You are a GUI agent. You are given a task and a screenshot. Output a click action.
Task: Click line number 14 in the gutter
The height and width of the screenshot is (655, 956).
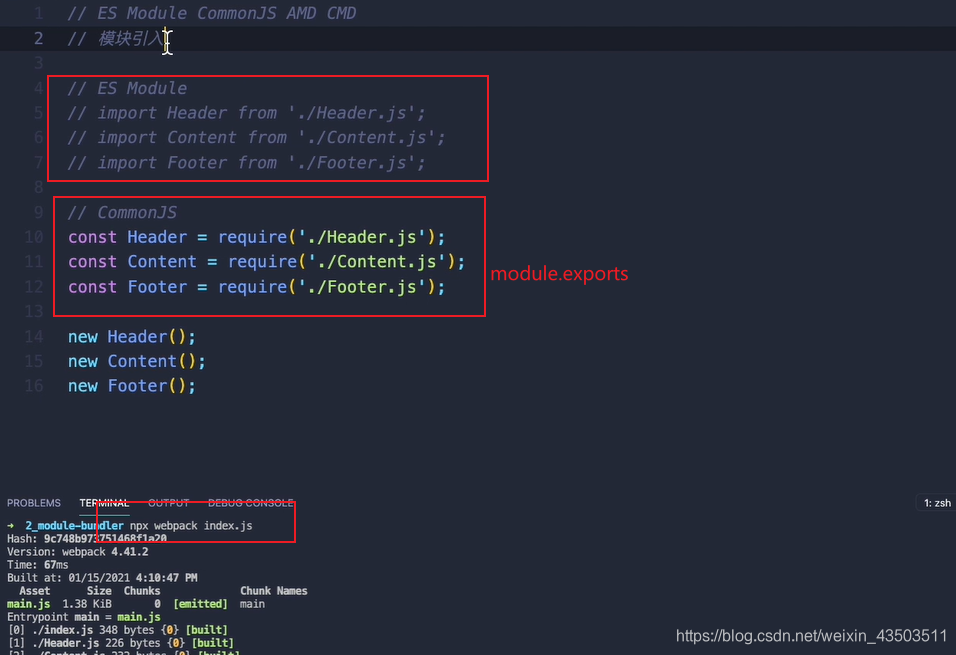(34, 337)
